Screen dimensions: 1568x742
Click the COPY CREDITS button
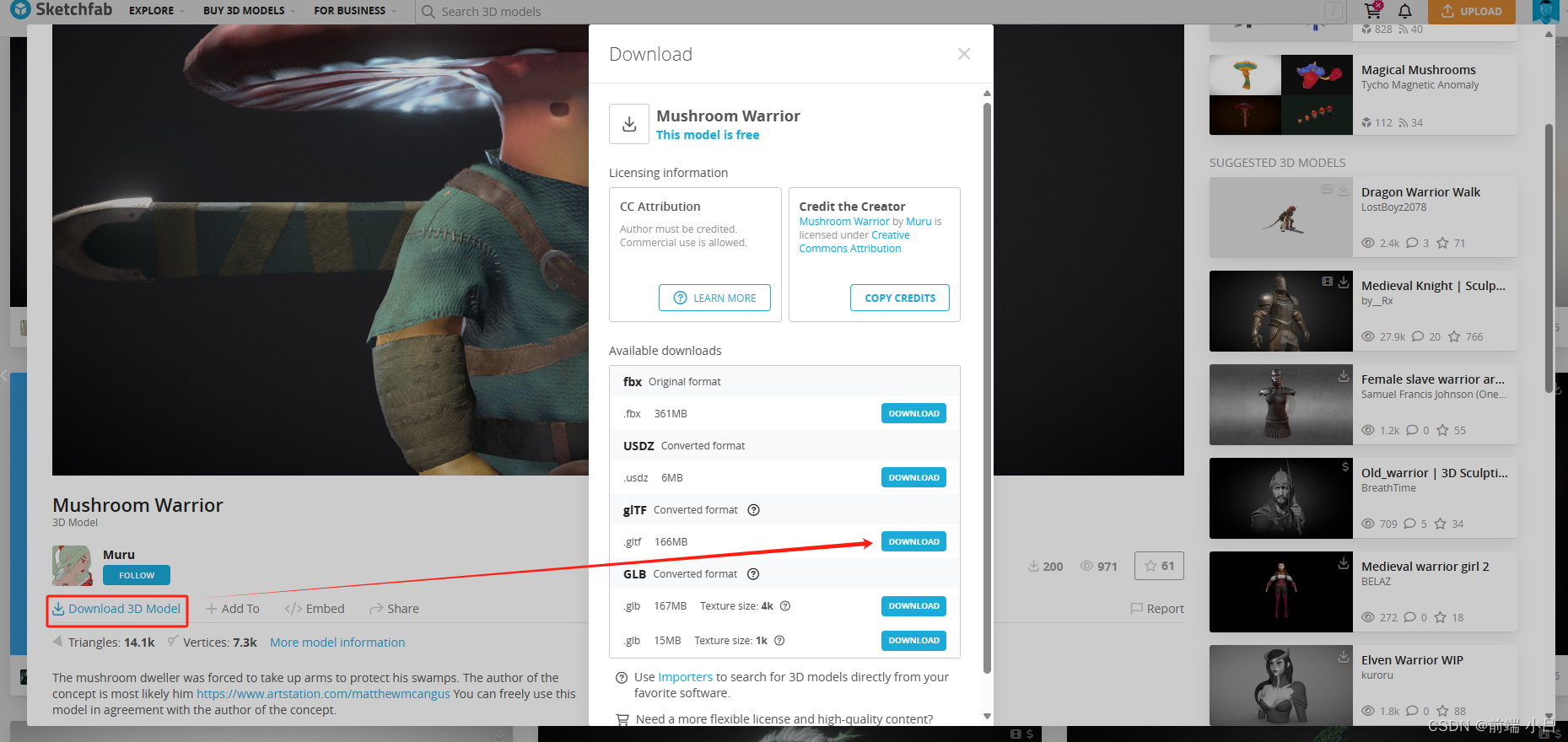[900, 298]
